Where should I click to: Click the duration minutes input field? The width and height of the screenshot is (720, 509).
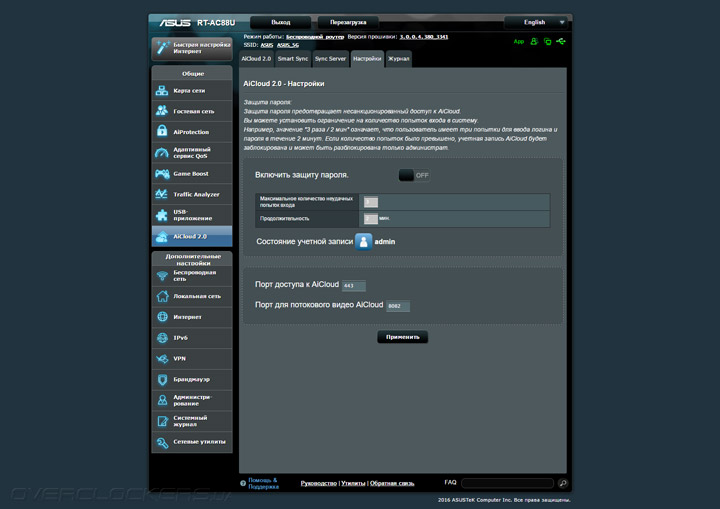coord(371,219)
